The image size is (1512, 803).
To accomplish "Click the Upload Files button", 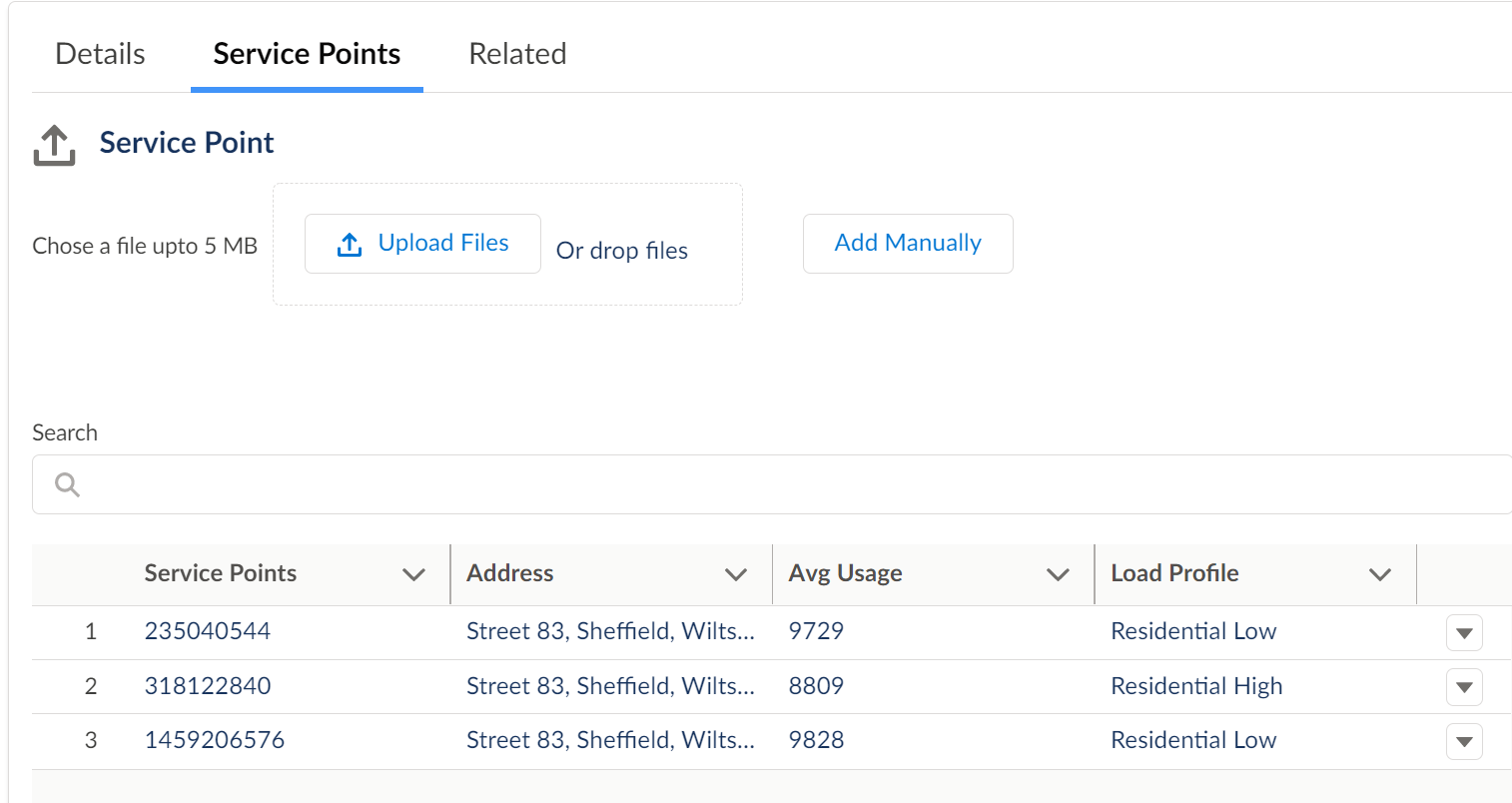I will (422, 244).
